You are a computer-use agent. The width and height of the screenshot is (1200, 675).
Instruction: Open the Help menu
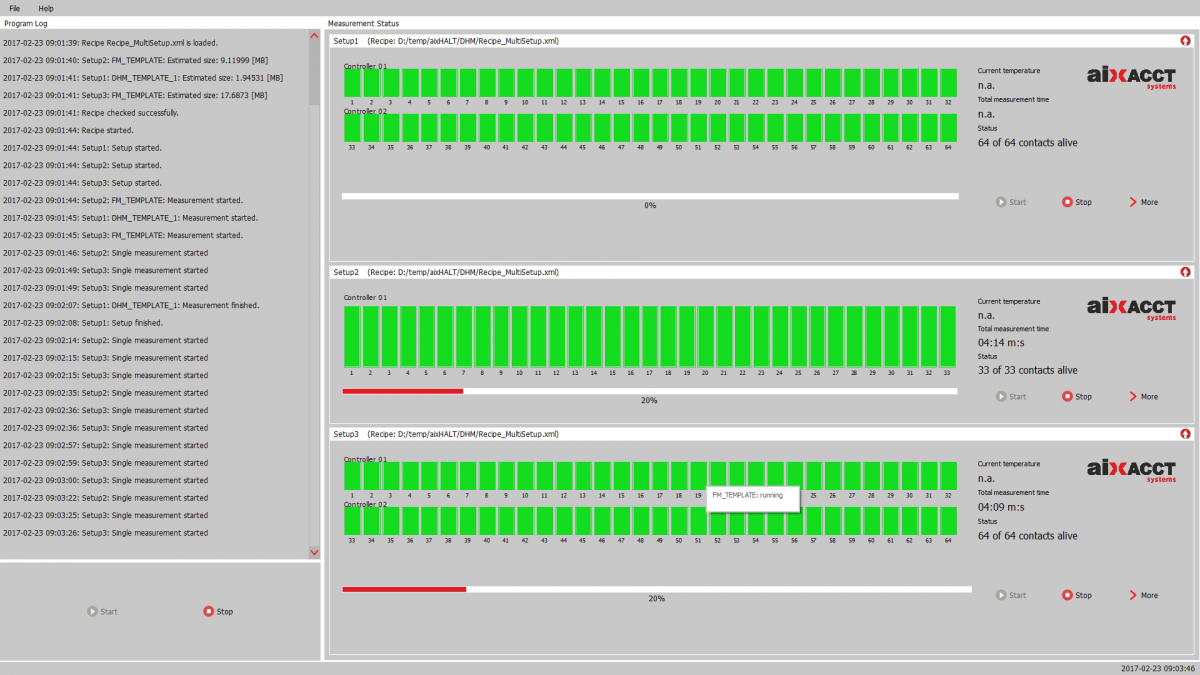tap(46, 8)
